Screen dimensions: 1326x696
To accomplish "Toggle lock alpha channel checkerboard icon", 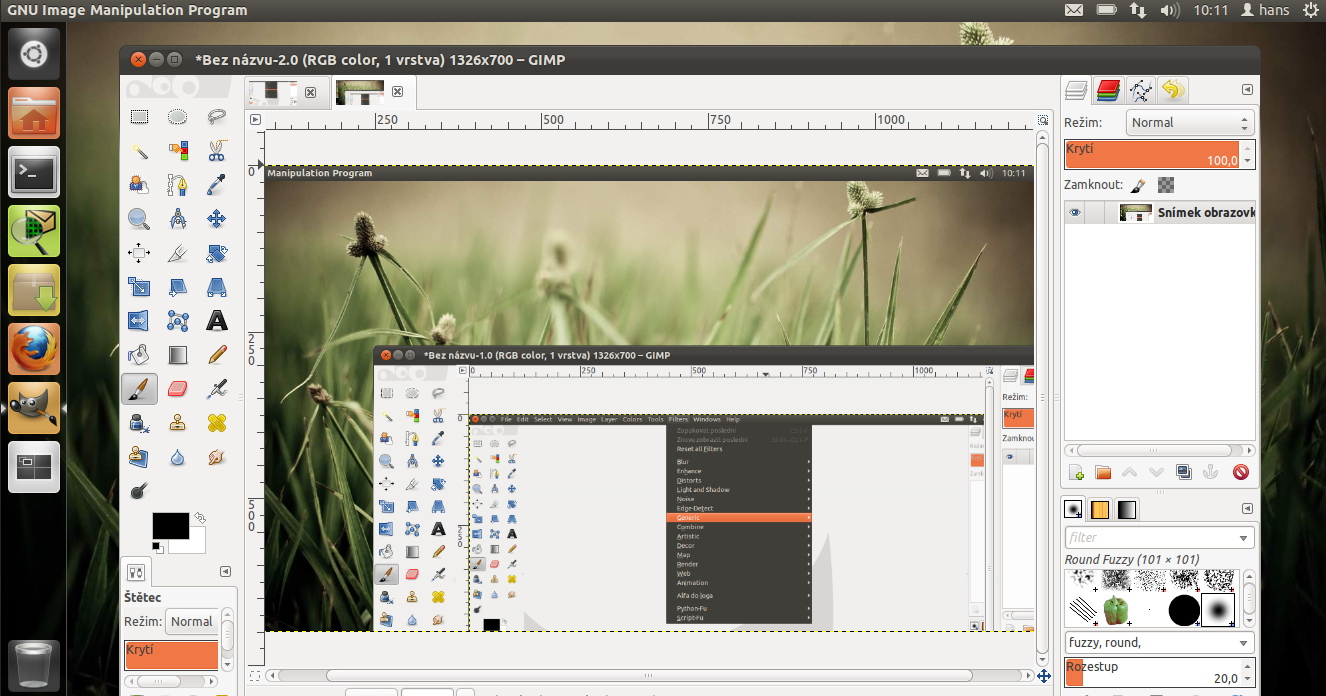I will 1165,185.
